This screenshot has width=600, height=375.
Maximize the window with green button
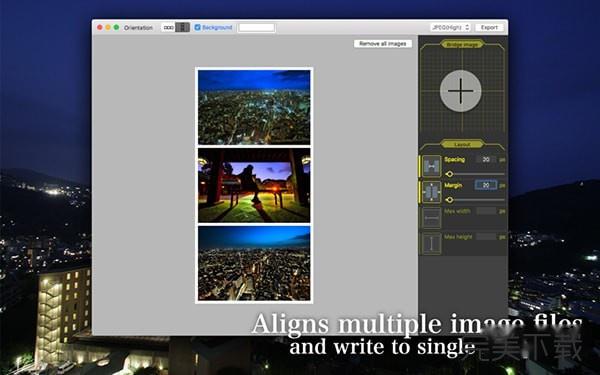116,28
